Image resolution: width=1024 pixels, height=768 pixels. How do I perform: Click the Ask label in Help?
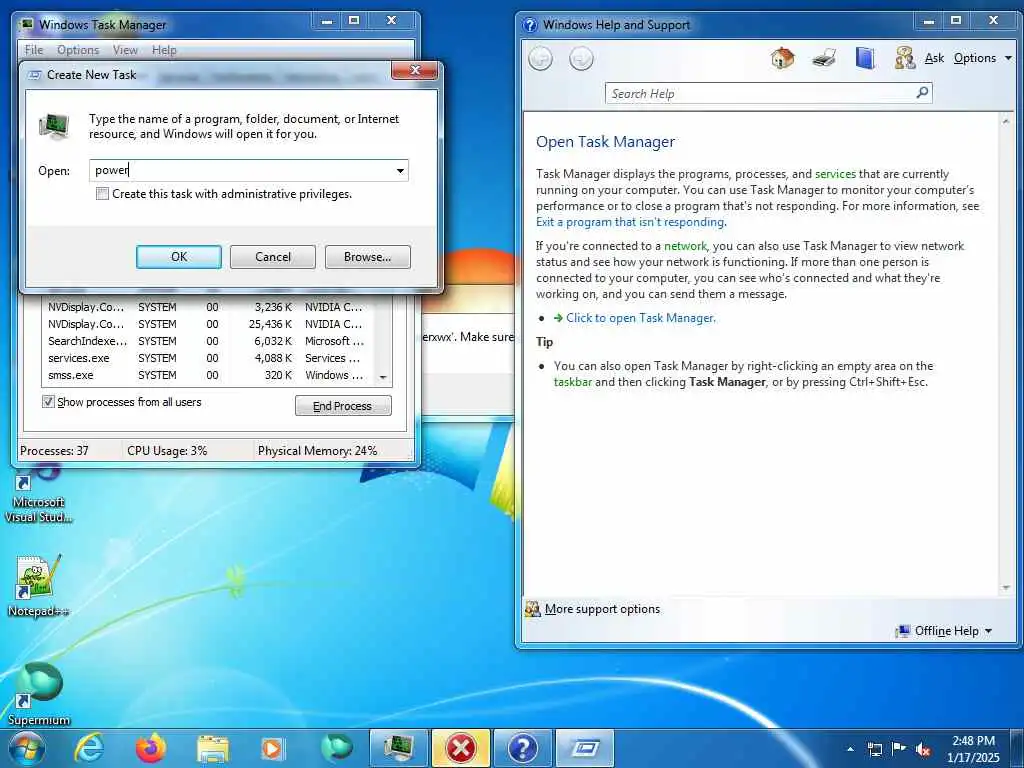pos(934,58)
